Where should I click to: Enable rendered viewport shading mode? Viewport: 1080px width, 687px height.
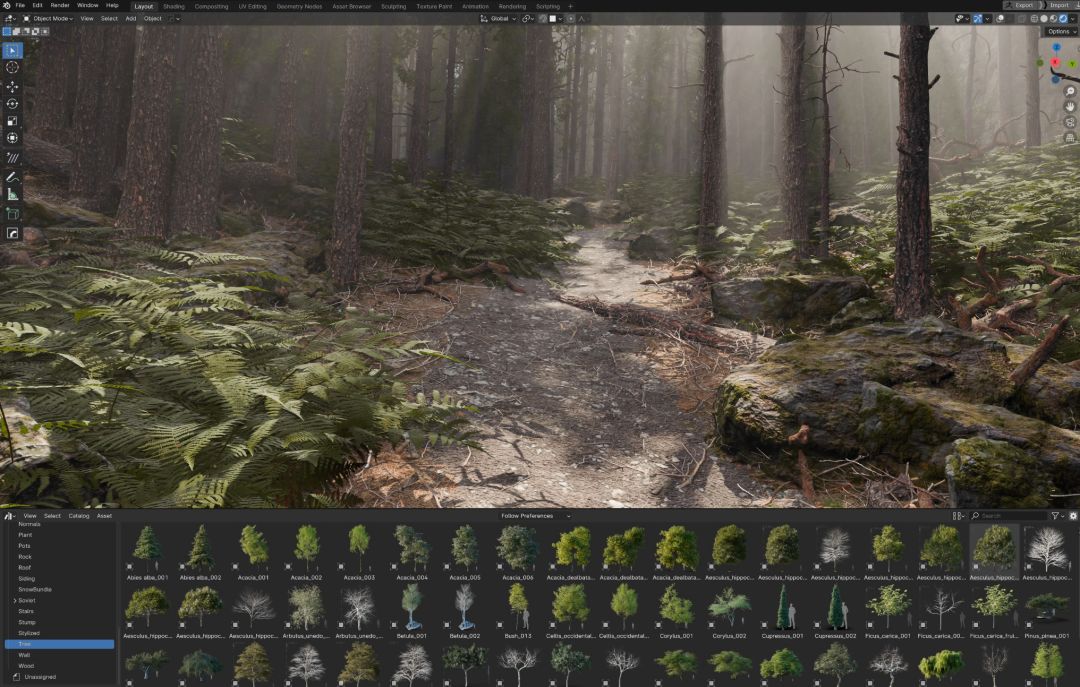(1062, 18)
